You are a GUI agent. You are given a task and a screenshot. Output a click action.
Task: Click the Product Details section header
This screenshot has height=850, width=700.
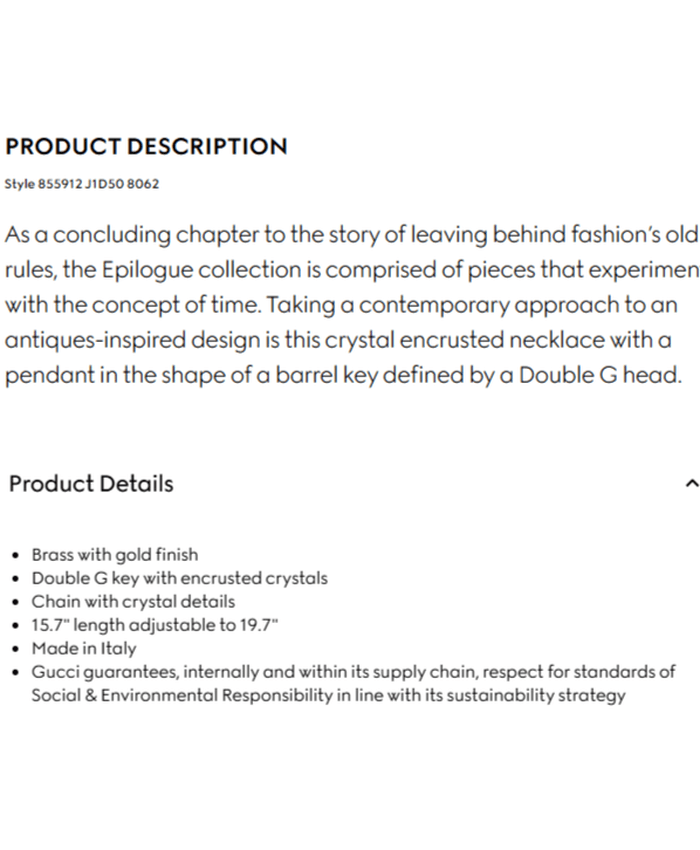pyautogui.click(x=91, y=484)
